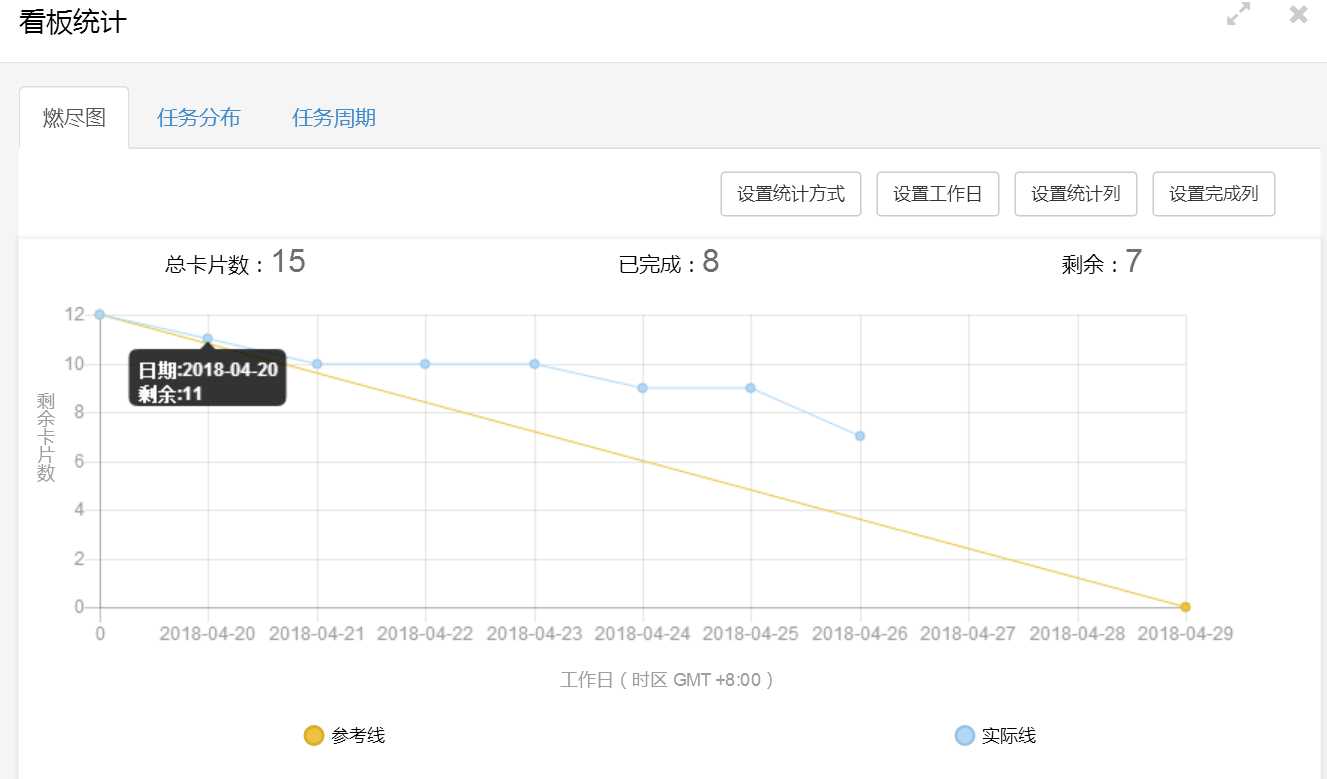This screenshot has height=779, width=1327.
Task: Click the data point for 2018-04-23
Action: click(x=534, y=364)
